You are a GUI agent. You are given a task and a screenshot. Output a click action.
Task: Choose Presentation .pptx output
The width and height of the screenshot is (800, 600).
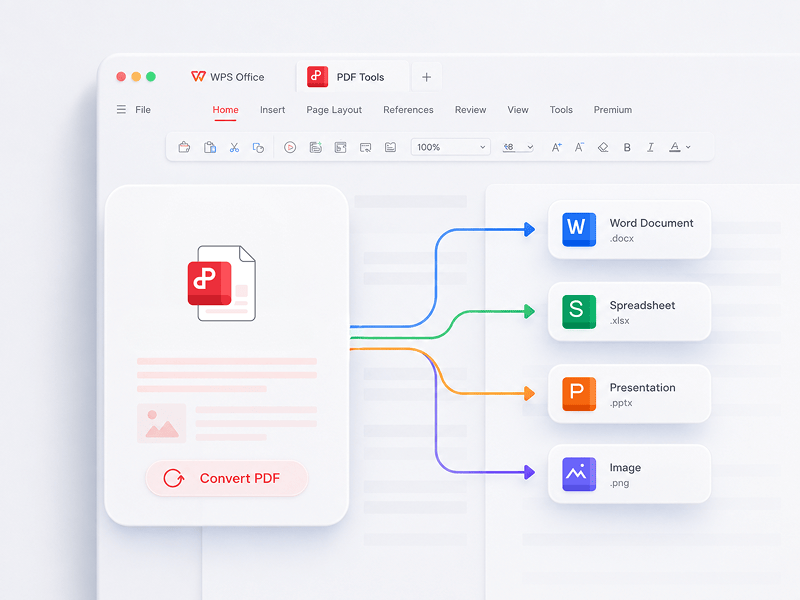[x=629, y=393]
